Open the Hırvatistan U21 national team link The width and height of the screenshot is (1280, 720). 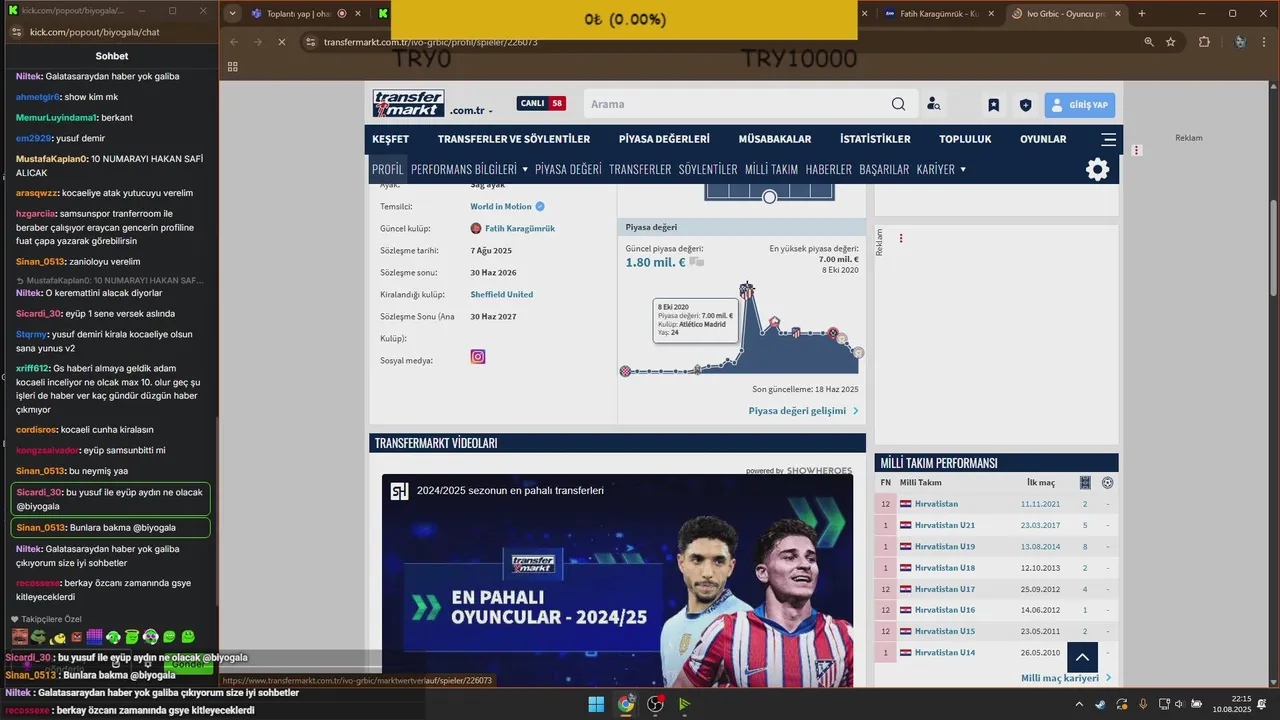click(945, 525)
